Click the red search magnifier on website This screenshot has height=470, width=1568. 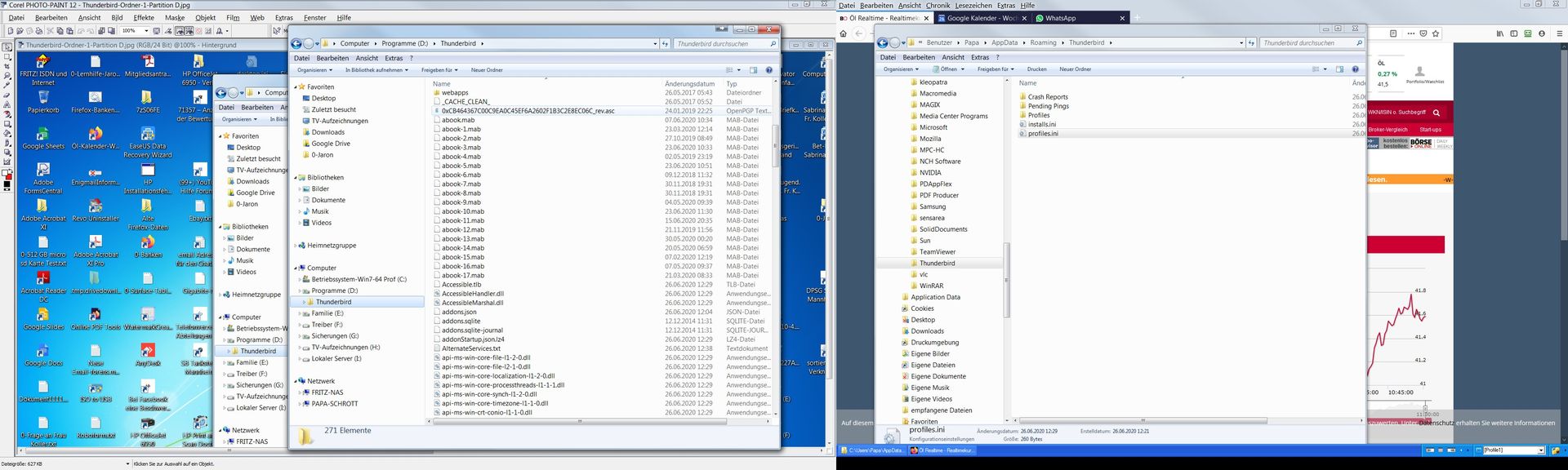click(x=1437, y=113)
